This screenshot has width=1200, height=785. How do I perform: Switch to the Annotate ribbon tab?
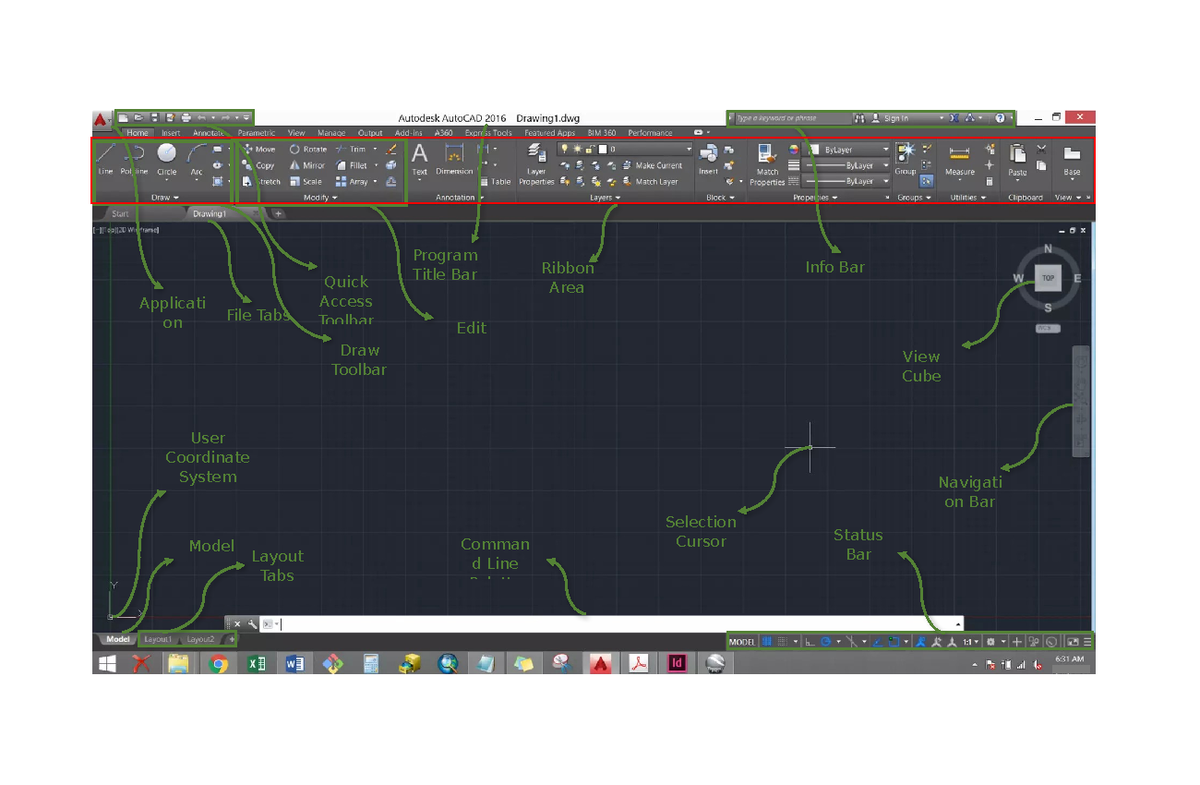(x=208, y=132)
